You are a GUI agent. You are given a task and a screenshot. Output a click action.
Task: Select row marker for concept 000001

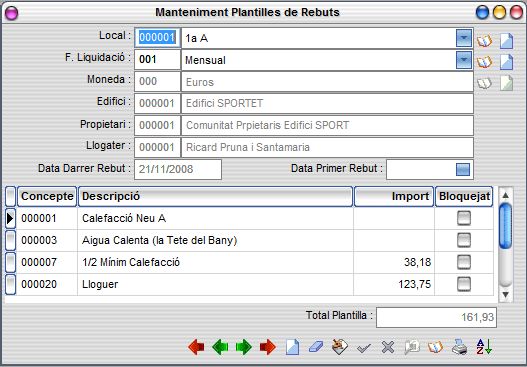(10, 218)
